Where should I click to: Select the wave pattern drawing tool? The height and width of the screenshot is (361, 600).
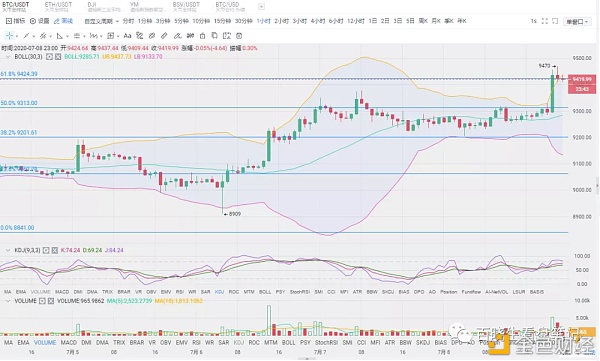tap(93, 36)
